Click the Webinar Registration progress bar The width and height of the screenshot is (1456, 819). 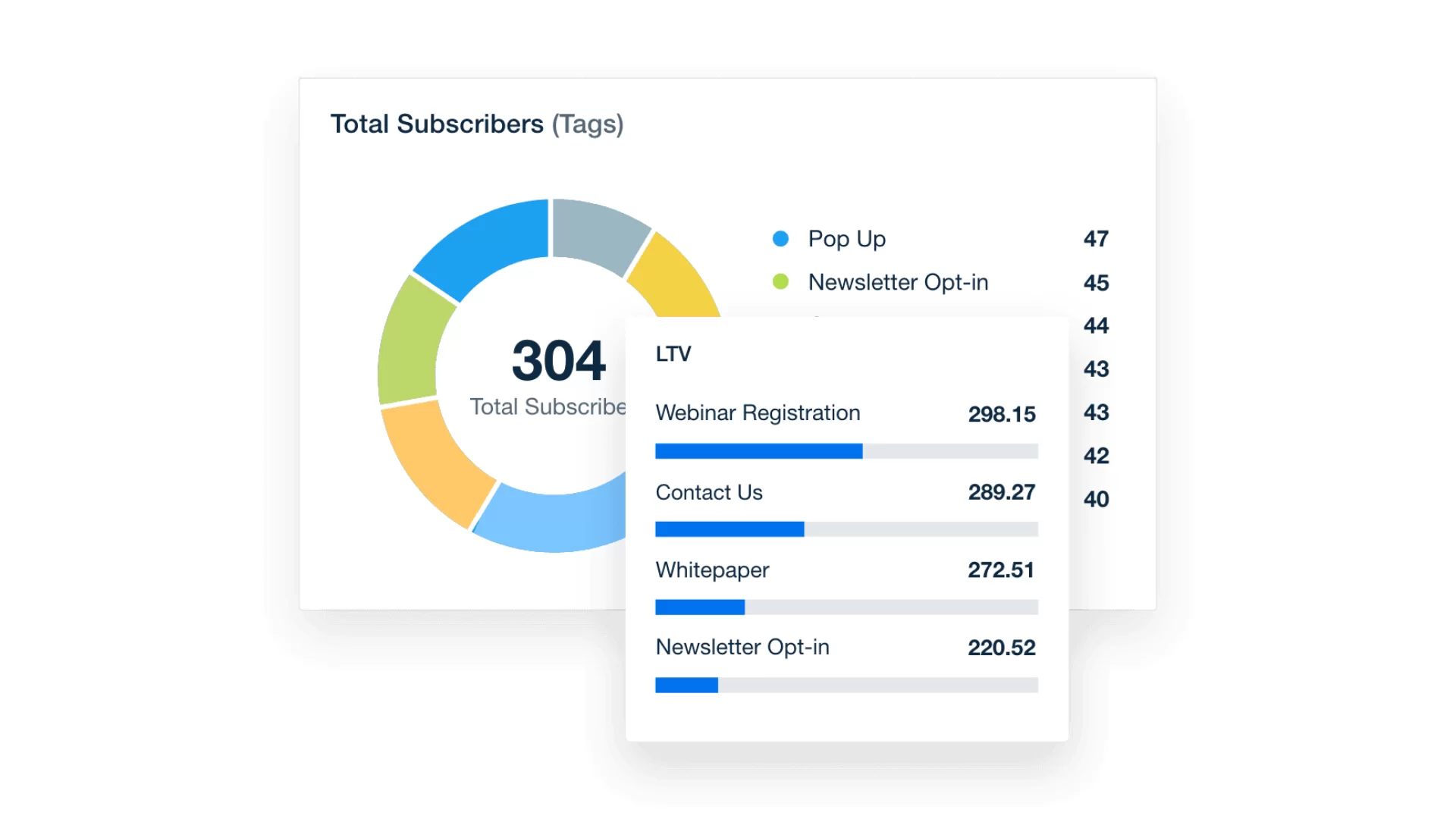pos(846,451)
